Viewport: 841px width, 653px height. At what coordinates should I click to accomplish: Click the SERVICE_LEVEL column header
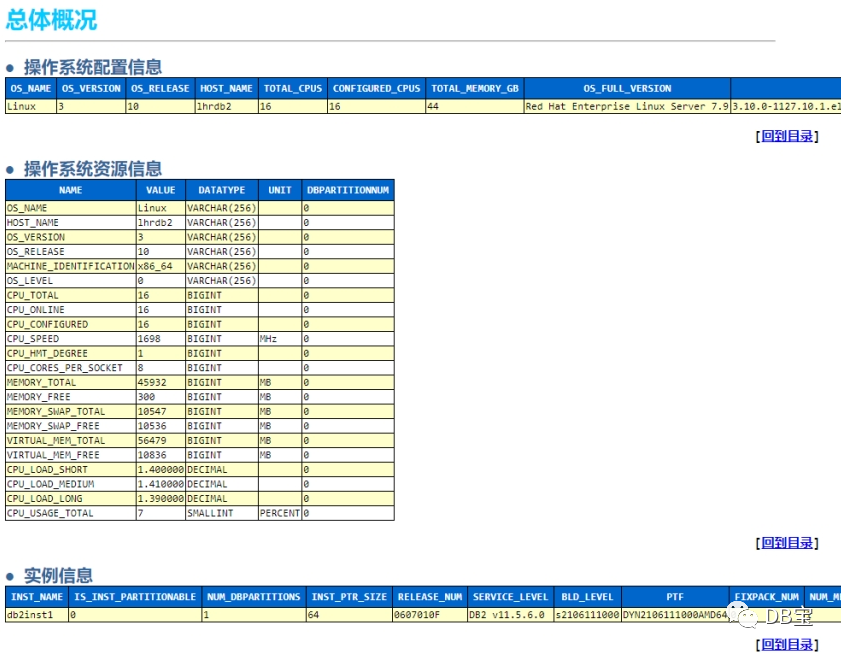pyautogui.click(x=511, y=597)
